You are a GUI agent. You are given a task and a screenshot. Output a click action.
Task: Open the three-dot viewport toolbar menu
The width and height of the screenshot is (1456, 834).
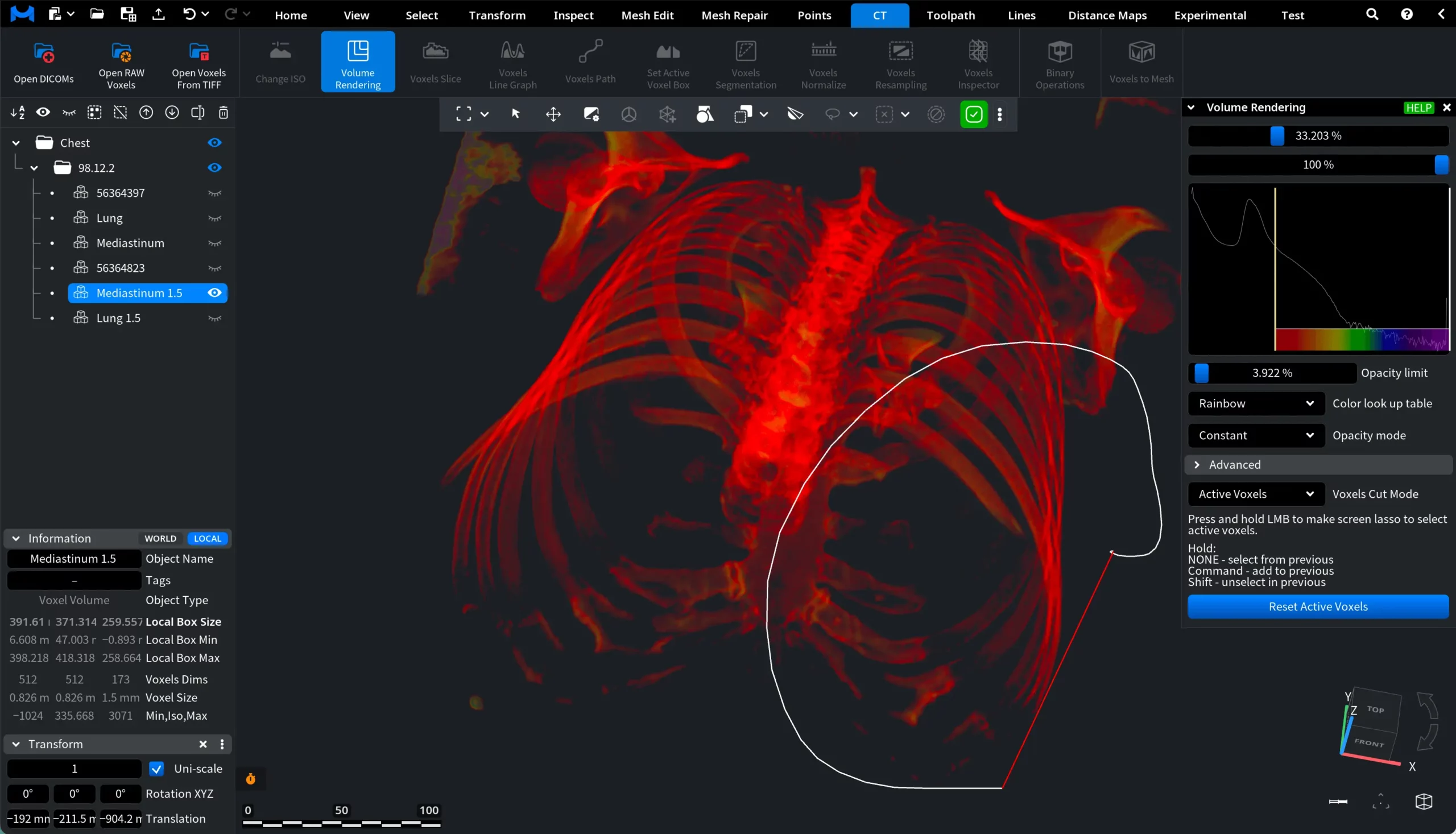(1000, 114)
